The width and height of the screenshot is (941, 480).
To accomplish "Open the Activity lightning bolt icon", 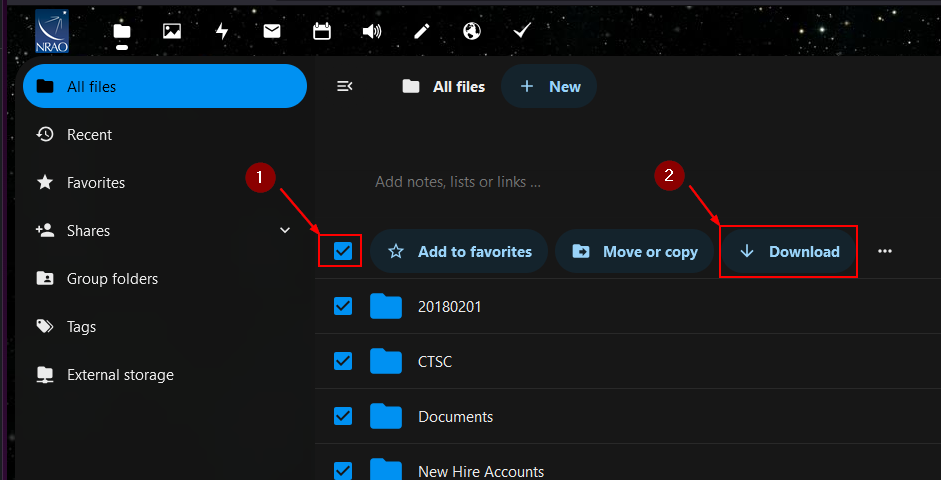I will click(x=222, y=31).
